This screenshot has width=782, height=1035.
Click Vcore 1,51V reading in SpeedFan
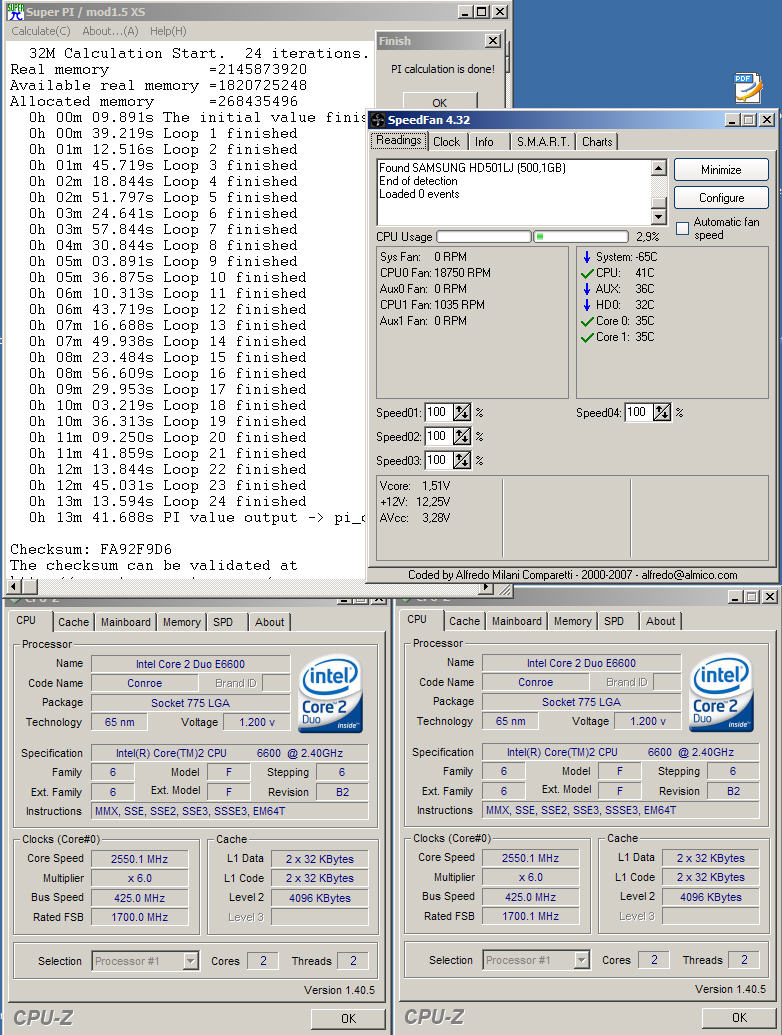415,486
